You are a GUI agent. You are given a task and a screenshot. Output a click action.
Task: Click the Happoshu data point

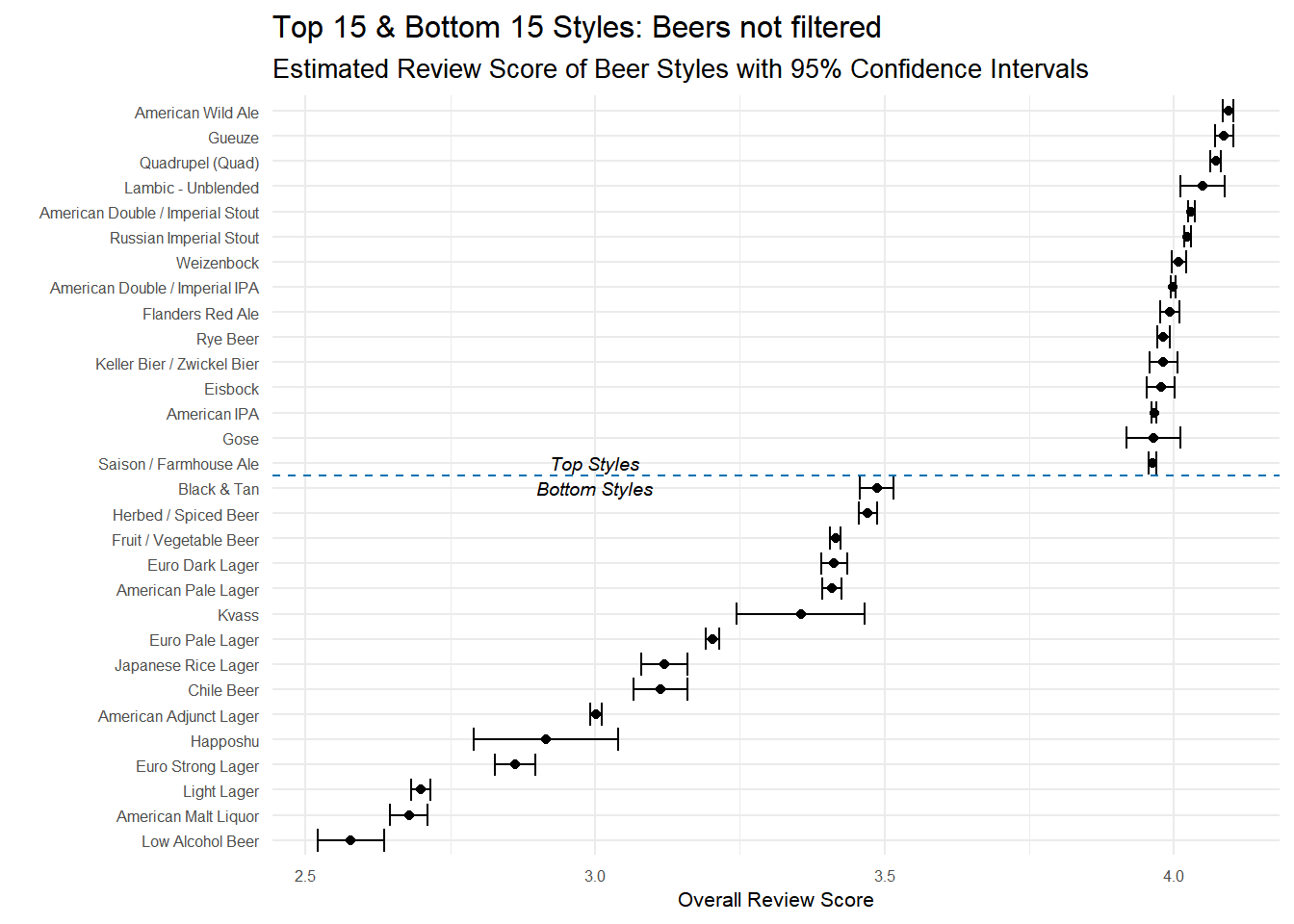[x=546, y=739]
